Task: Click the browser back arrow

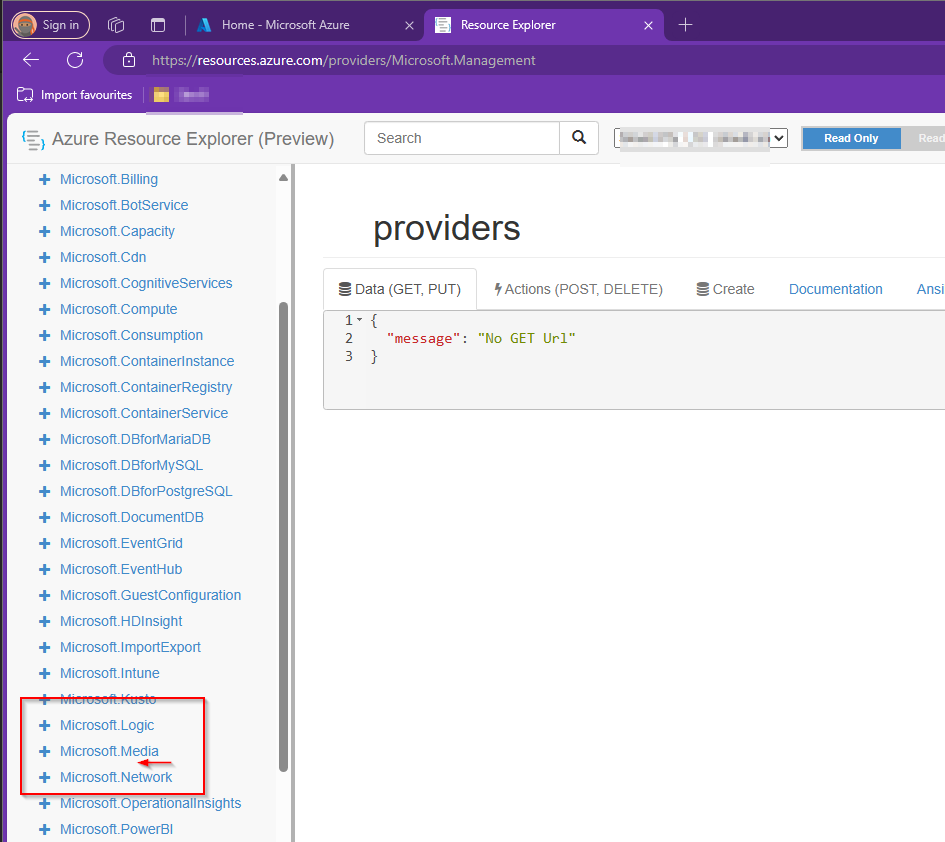Action: click(x=31, y=60)
